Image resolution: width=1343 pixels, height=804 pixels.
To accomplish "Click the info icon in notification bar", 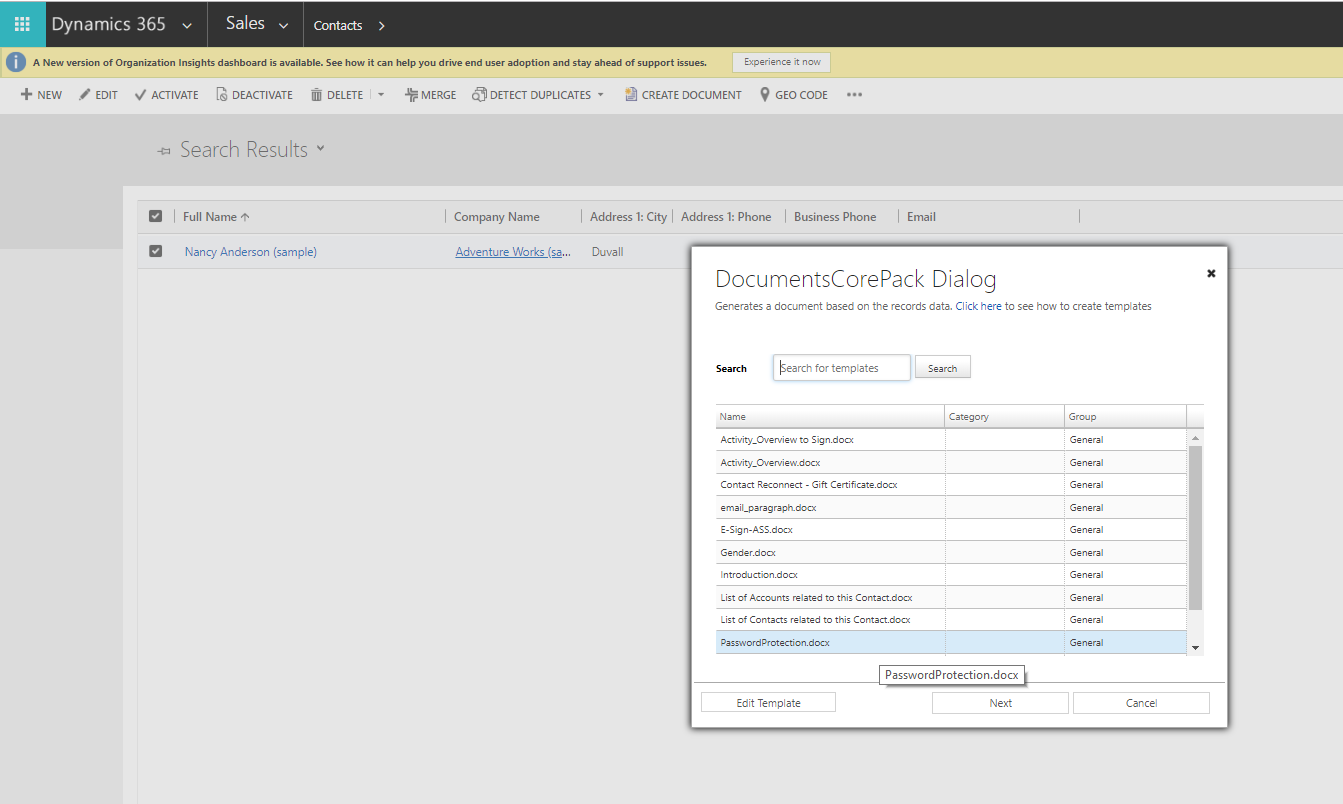I will [16, 62].
